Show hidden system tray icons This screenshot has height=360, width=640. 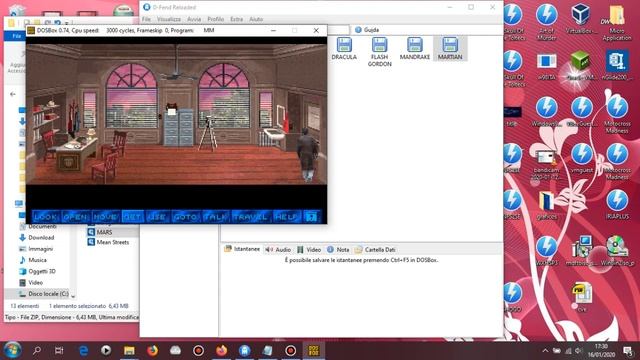pyautogui.click(x=545, y=350)
